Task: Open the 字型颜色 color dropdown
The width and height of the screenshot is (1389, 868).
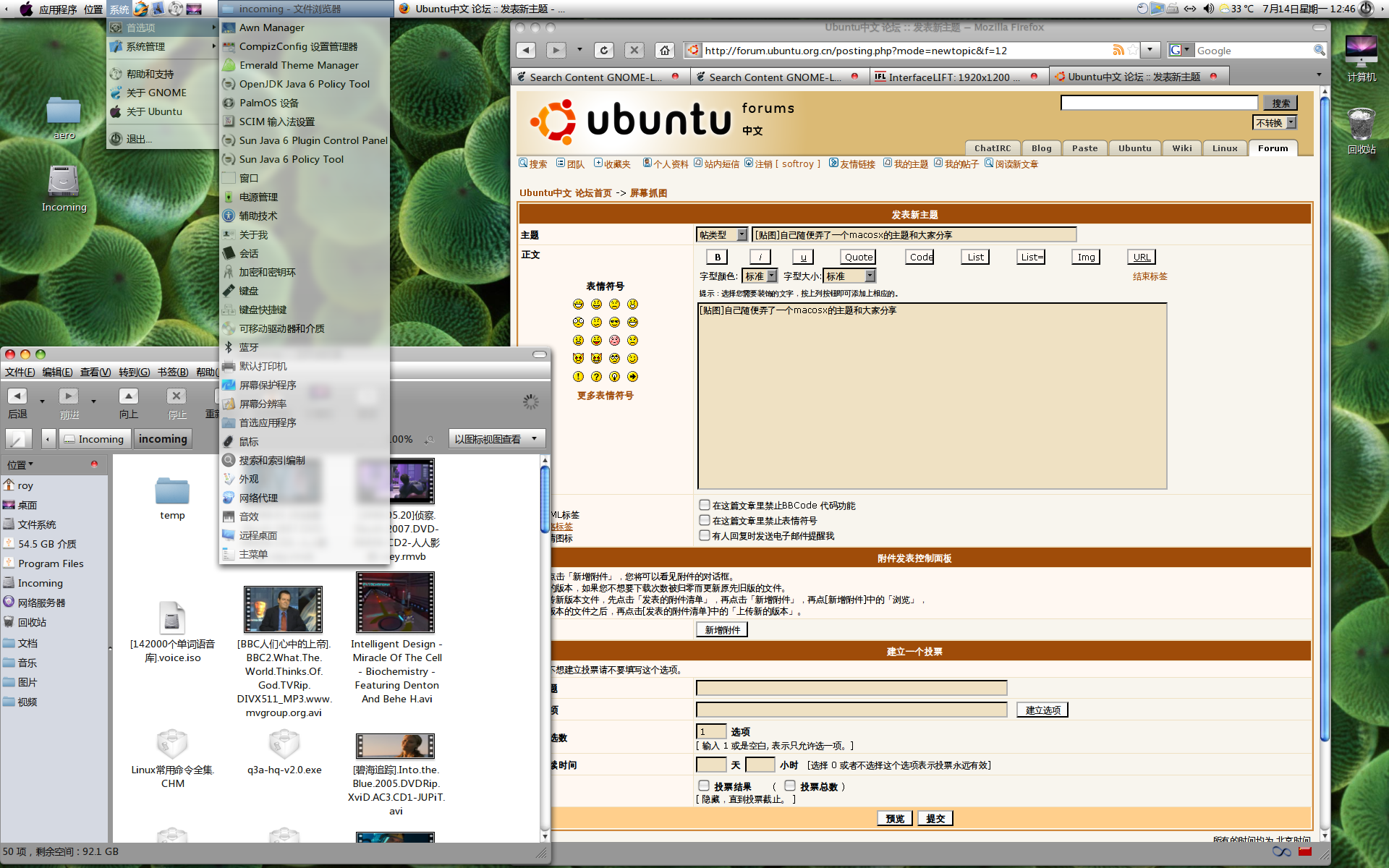Action: (760, 276)
